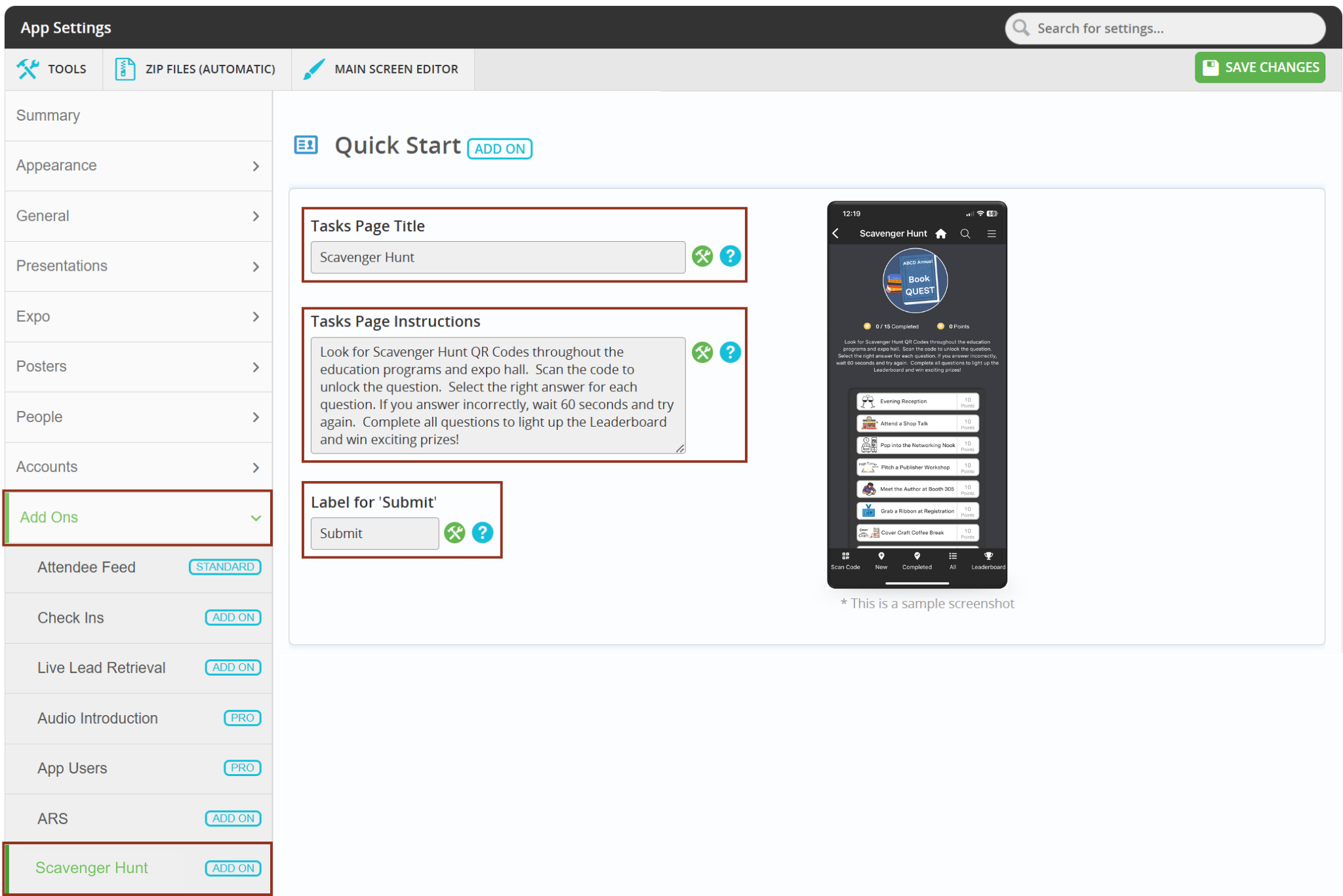Click the Main Screen Editor paintbrush icon
Viewport: 1343px width, 896px height.
pyautogui.click(x=314, y=69)
